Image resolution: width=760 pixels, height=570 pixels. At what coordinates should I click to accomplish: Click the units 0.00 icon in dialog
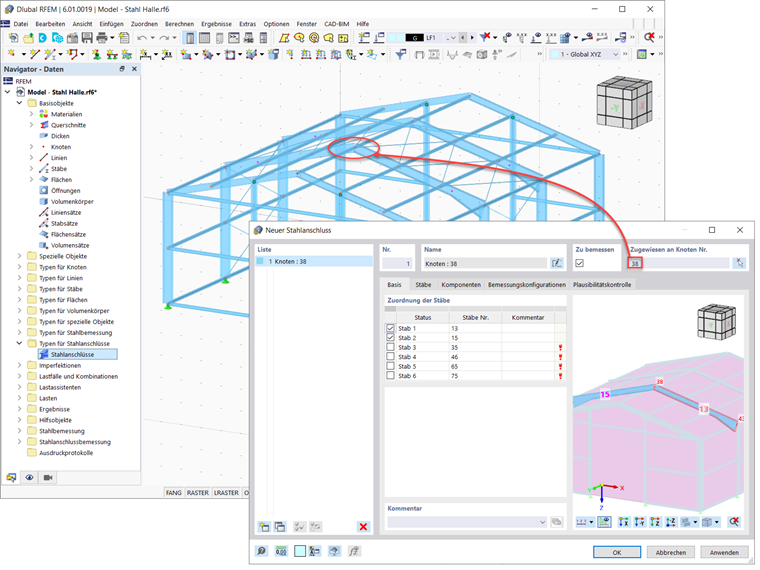(x=281, y=551)
